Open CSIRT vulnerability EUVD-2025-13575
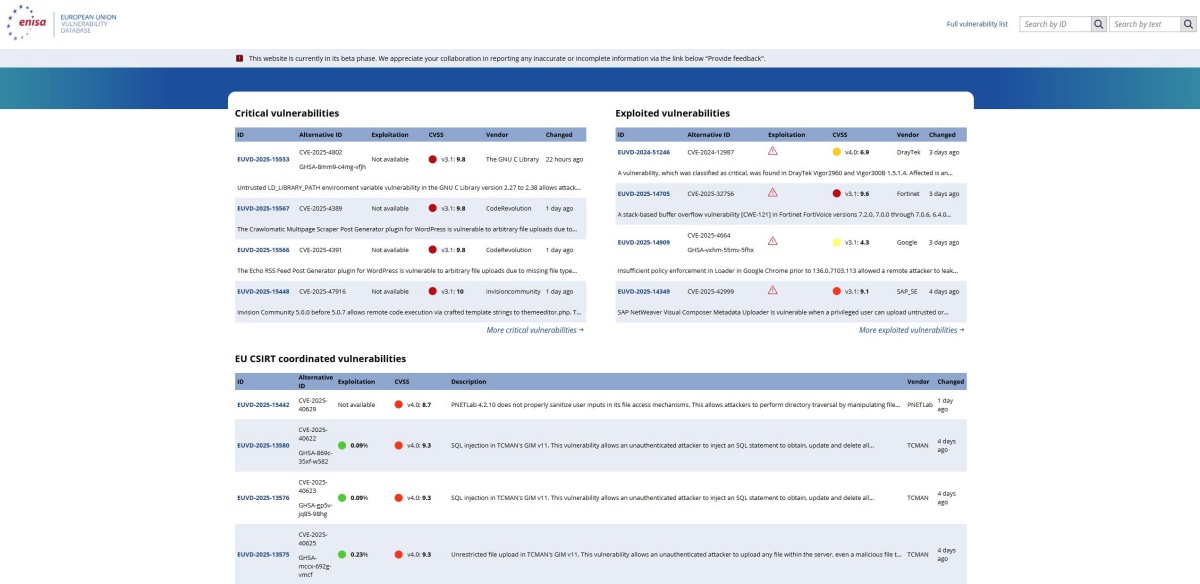Screen dimensions: 1200x584 coord(263,554)
